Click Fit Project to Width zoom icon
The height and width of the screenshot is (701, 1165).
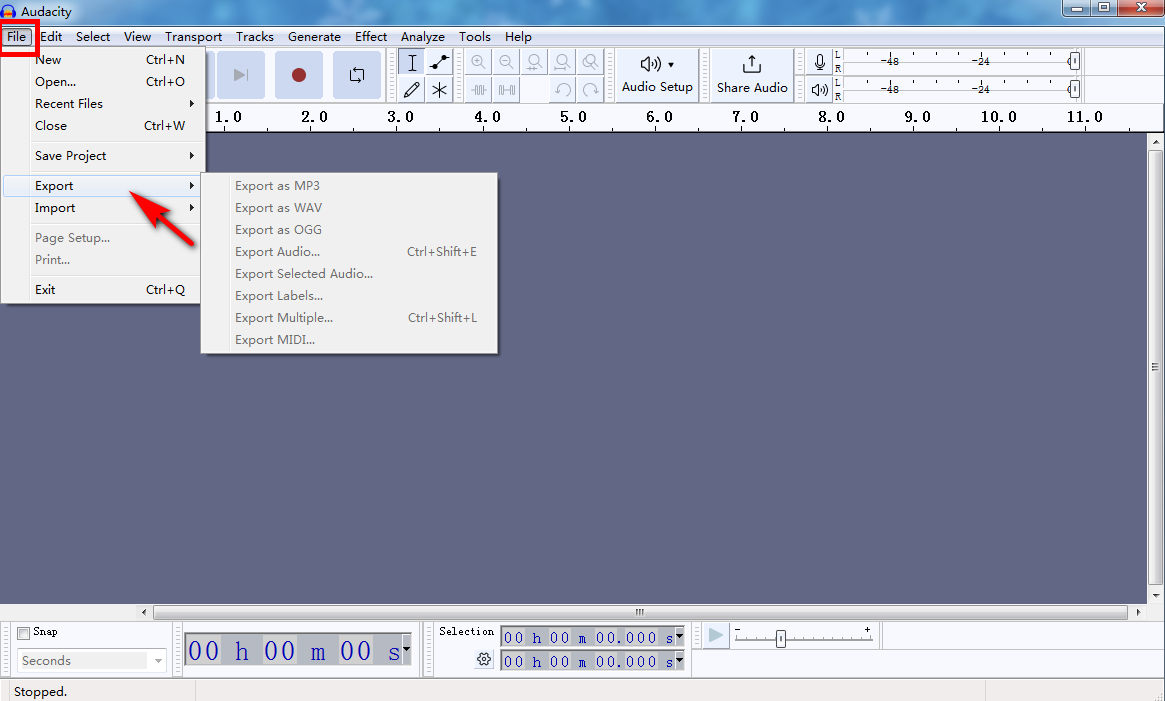562,62
